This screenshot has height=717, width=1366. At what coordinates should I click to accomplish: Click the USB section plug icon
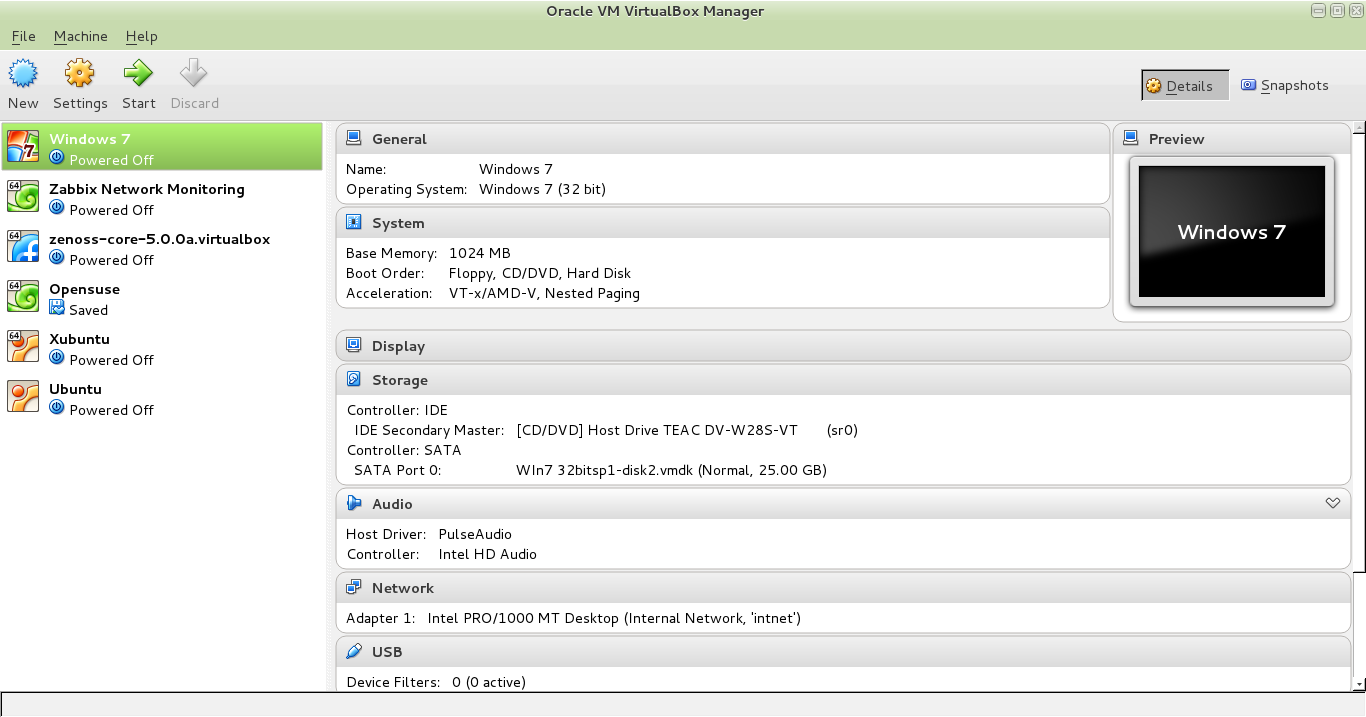pyautogui.click(x=353, y=651)
